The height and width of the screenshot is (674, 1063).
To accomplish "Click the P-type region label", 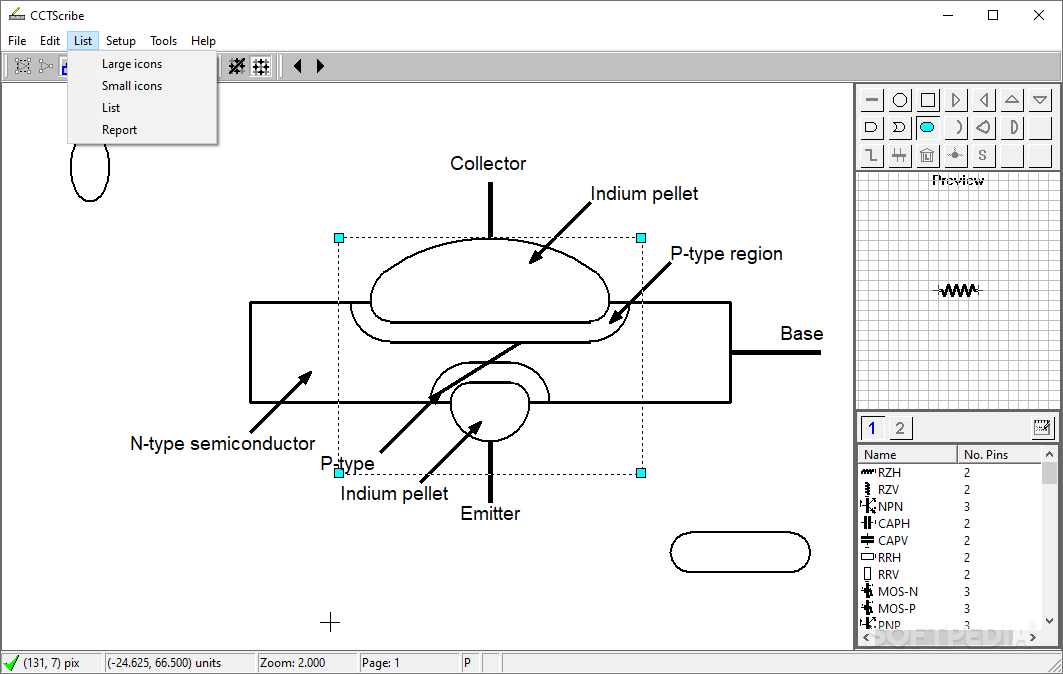I will coord(726,254).
